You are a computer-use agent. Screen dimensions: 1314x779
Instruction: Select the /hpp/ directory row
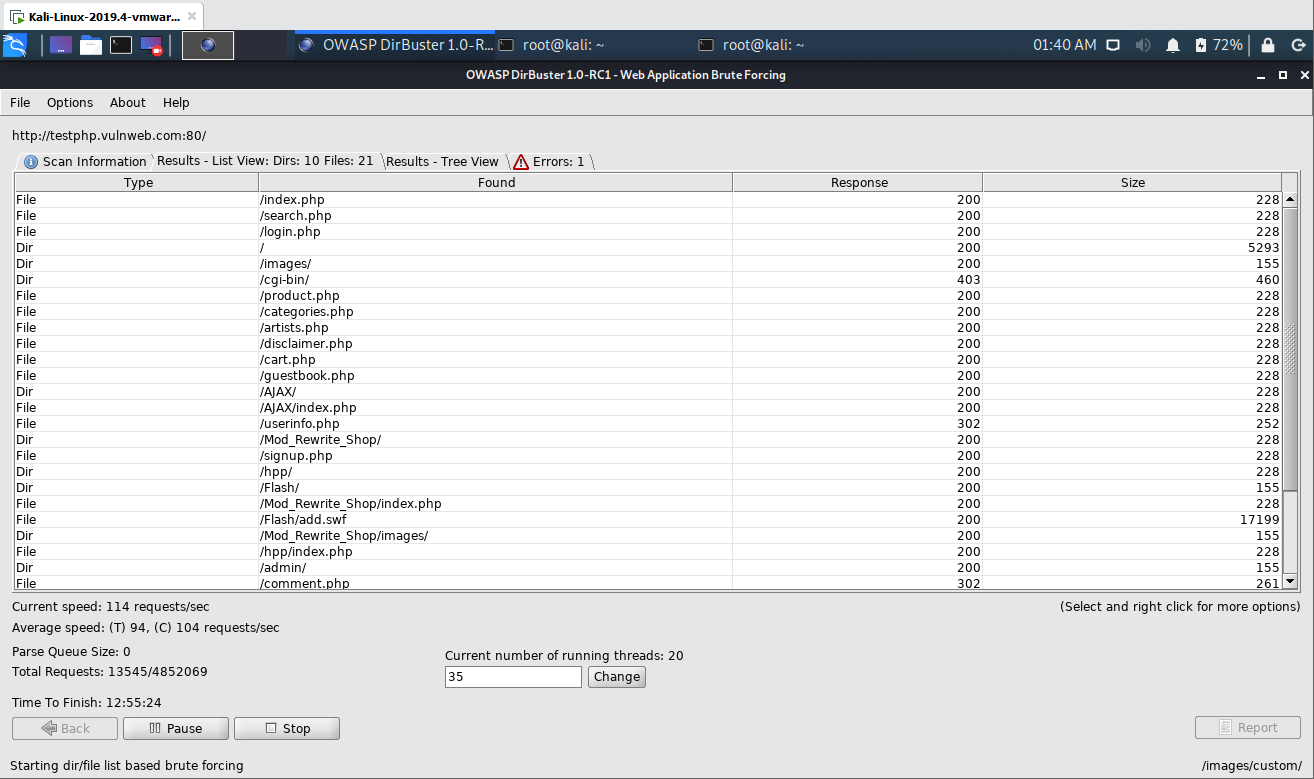(x=648, y=472)
